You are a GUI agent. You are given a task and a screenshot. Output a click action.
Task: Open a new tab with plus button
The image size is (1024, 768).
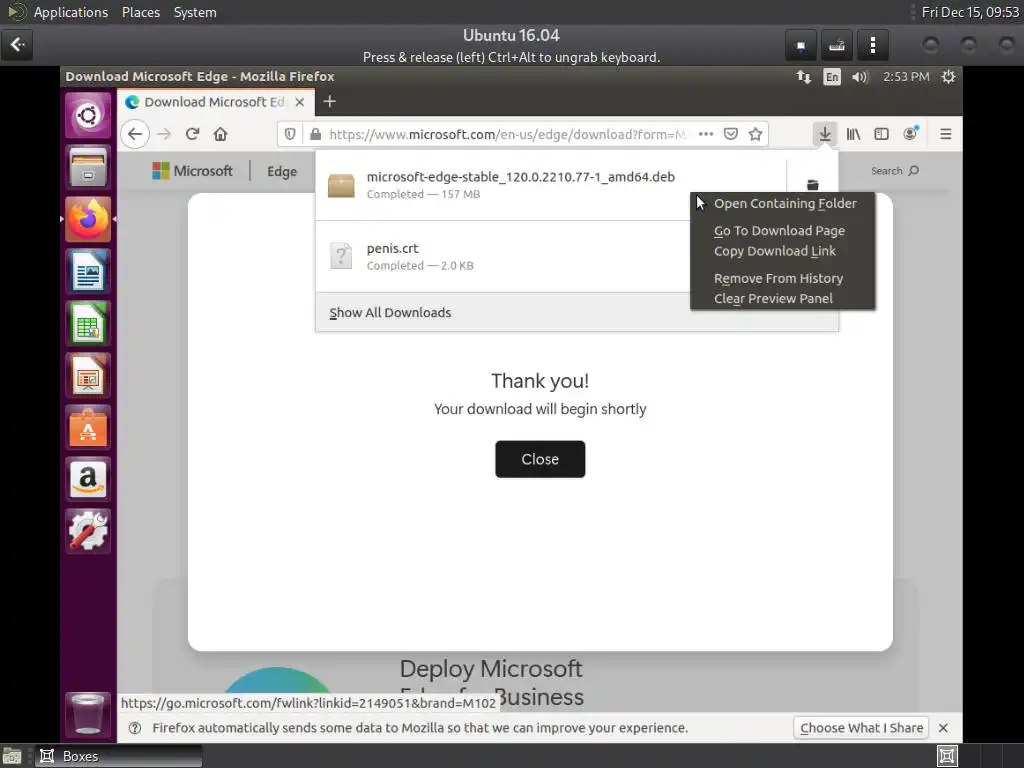pyautogui.click(x=330, y=101)
